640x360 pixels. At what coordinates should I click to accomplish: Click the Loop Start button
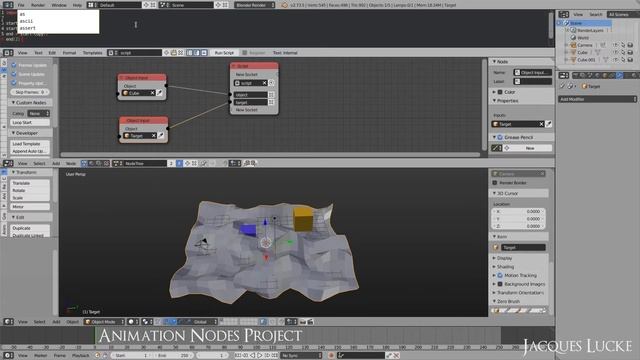(30, 122)
